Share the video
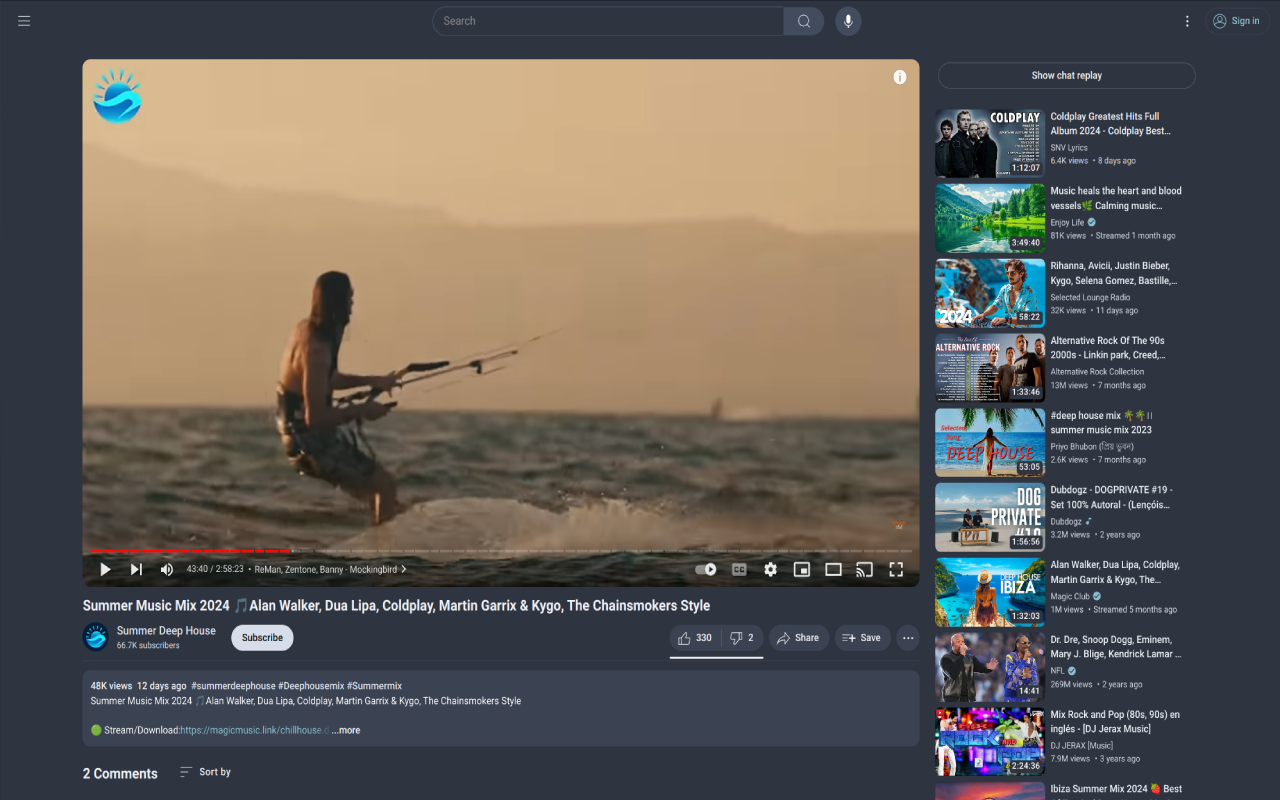1280x800 pixels. point(798,638)
